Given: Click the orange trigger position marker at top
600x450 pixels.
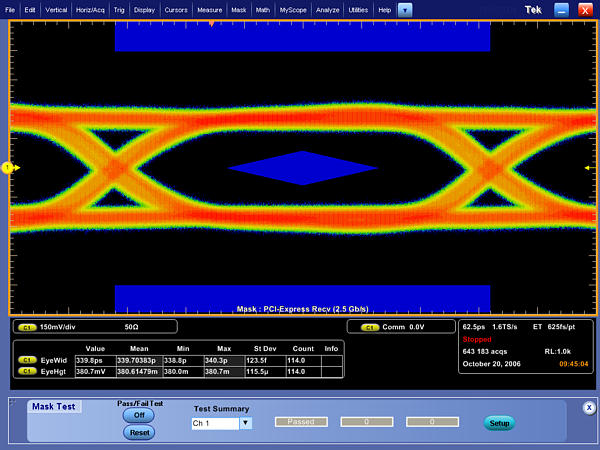Looking at the screenshot, I should [211, 22].
